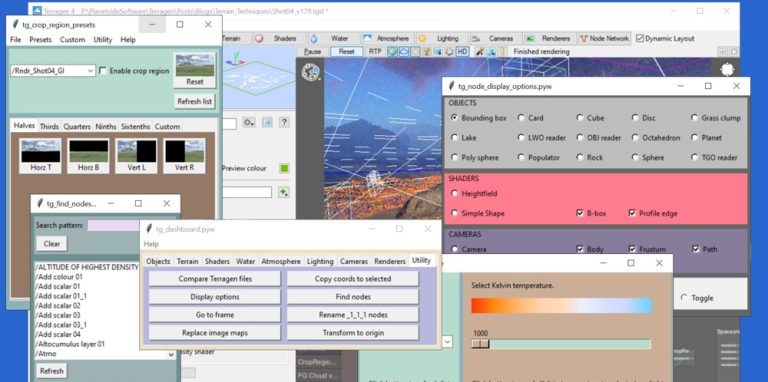Click the blue cube icon in preview toolbar

pos(438,51)
